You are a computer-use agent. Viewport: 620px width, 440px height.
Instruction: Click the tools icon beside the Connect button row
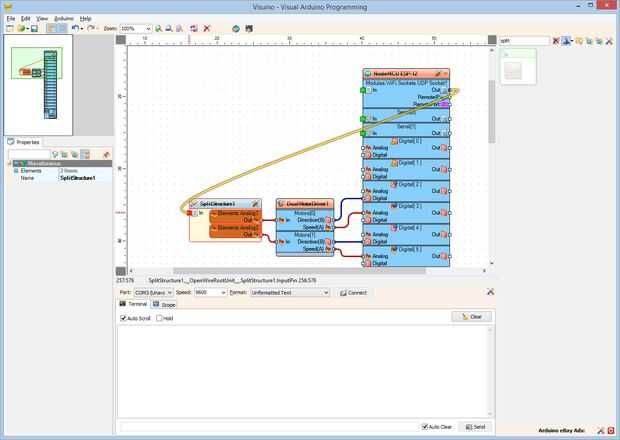[x=490, y=292]
